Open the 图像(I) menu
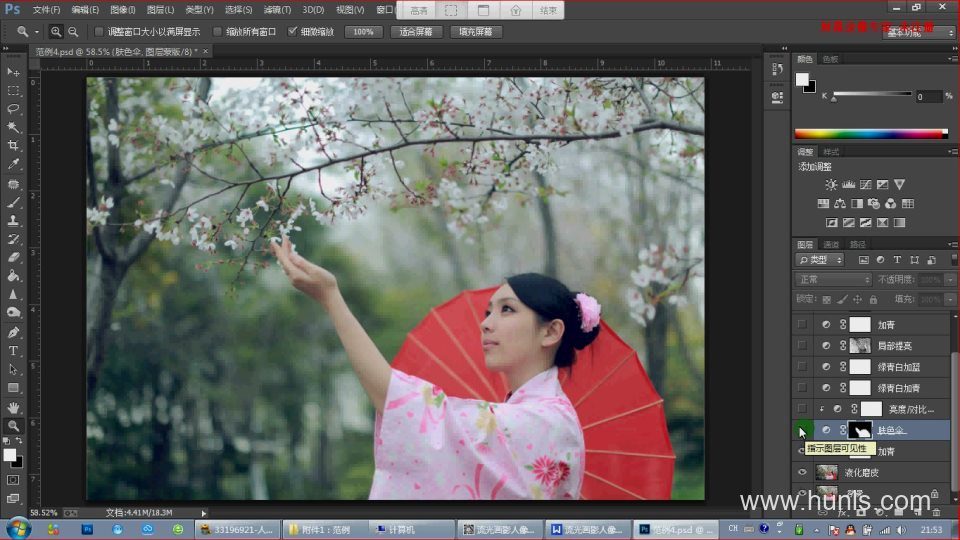Viewport: 960px width, 540px height. click(122, 10)
